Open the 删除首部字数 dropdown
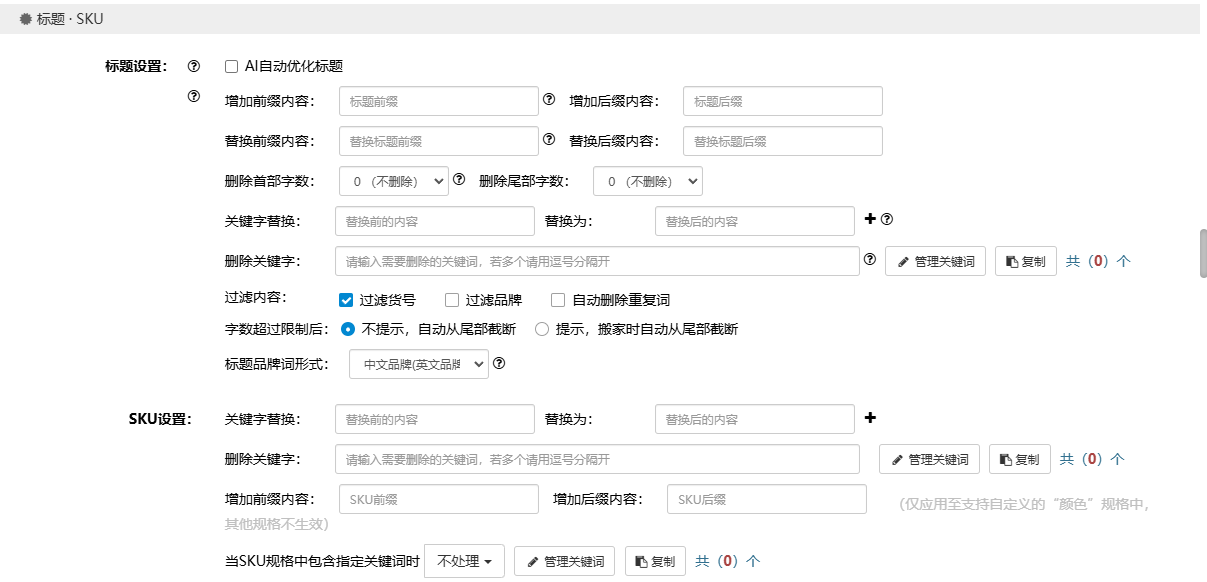 [393, 181]
